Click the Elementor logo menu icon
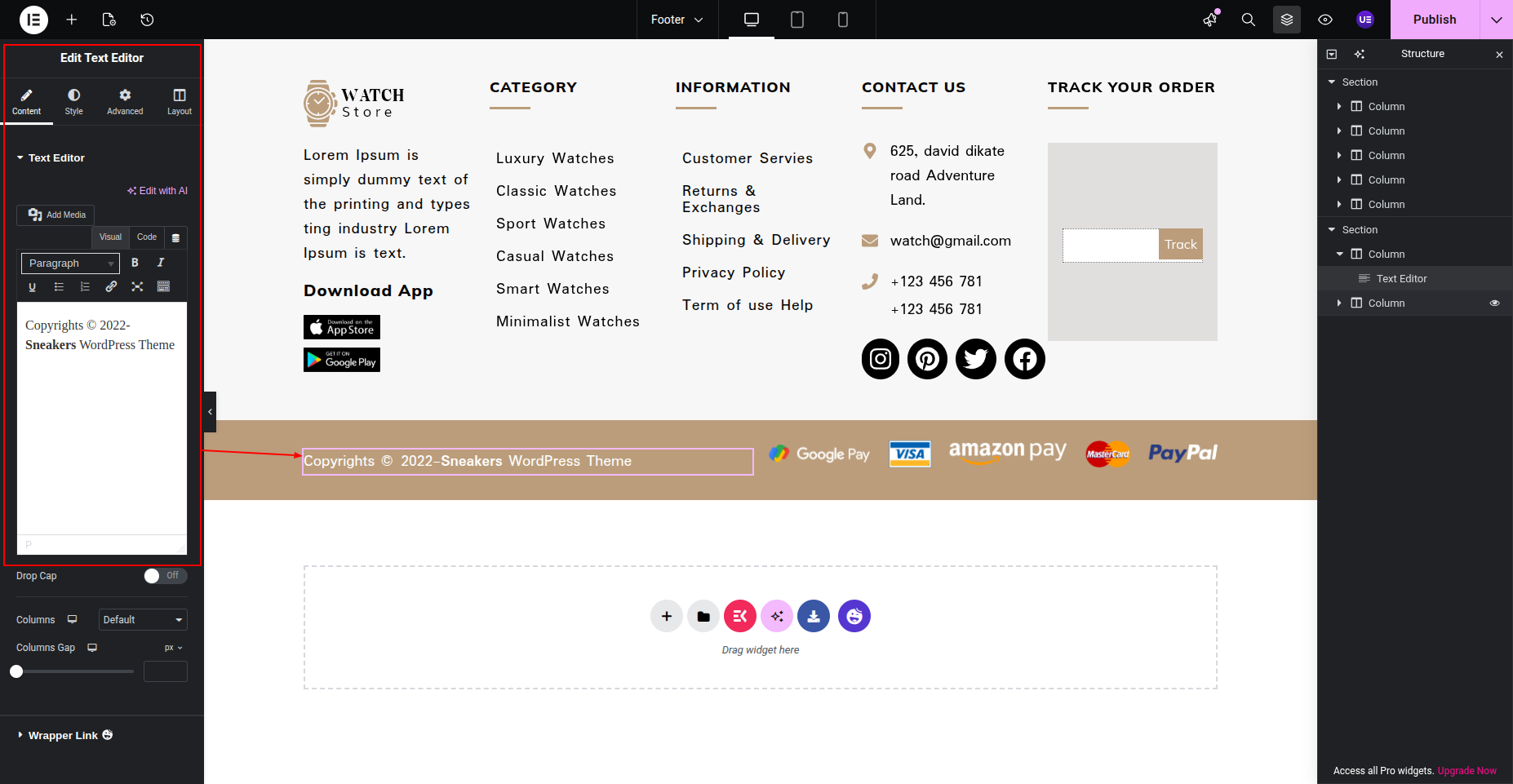The width and height of the screenshot is (1513, 784). [33, 20]
